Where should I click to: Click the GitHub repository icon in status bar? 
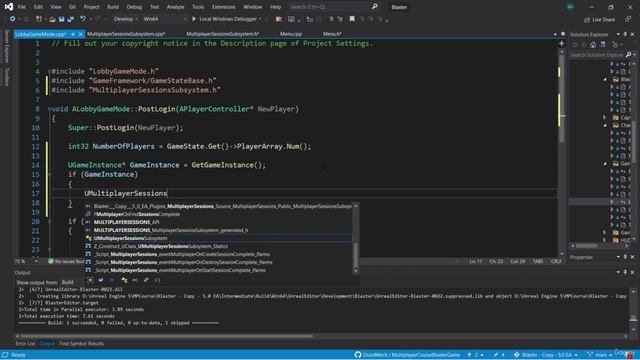pyautogui.click(x=358, y=355)
